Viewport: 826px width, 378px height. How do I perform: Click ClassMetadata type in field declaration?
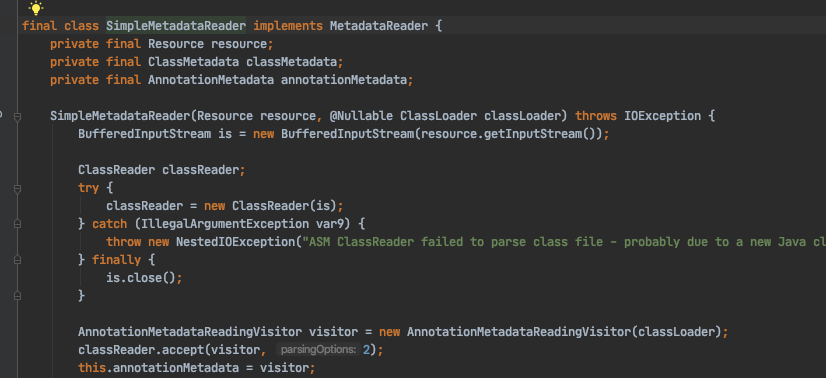(x=193, y=62)
